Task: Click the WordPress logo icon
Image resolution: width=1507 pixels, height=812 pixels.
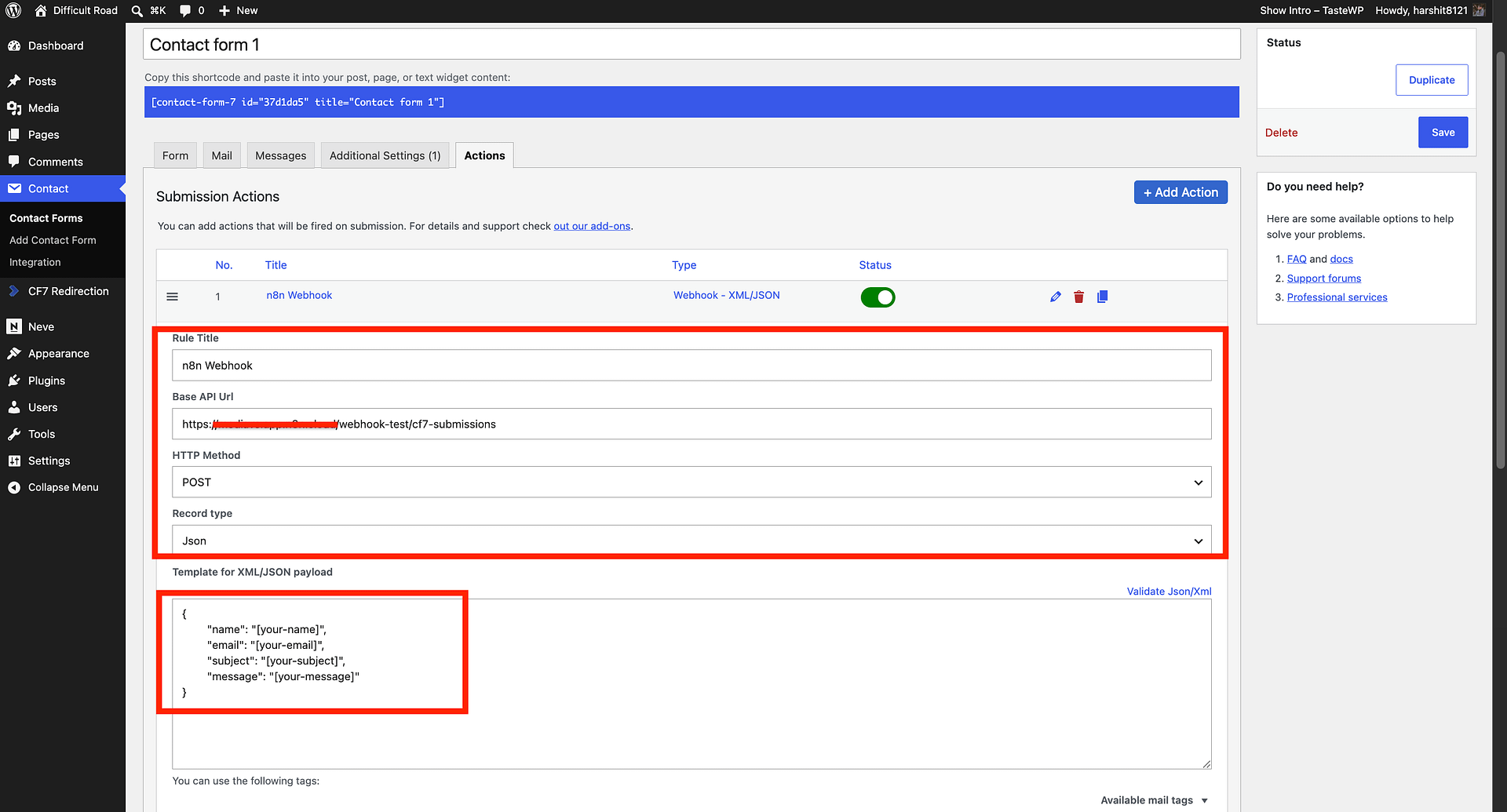Action: [x=13, y=10]
